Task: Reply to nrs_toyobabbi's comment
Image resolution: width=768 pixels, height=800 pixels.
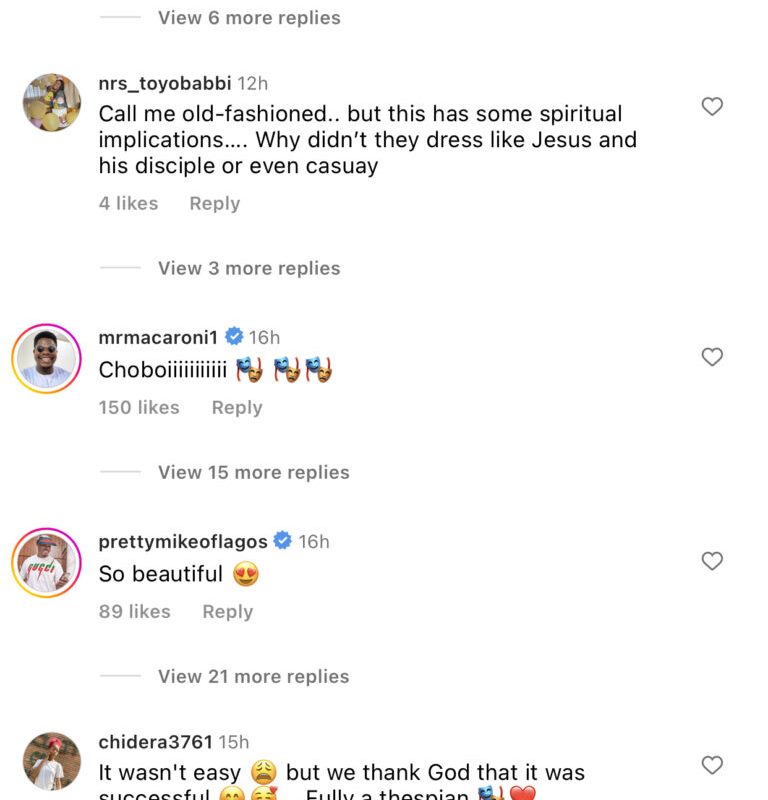Action: pos(214,203)
